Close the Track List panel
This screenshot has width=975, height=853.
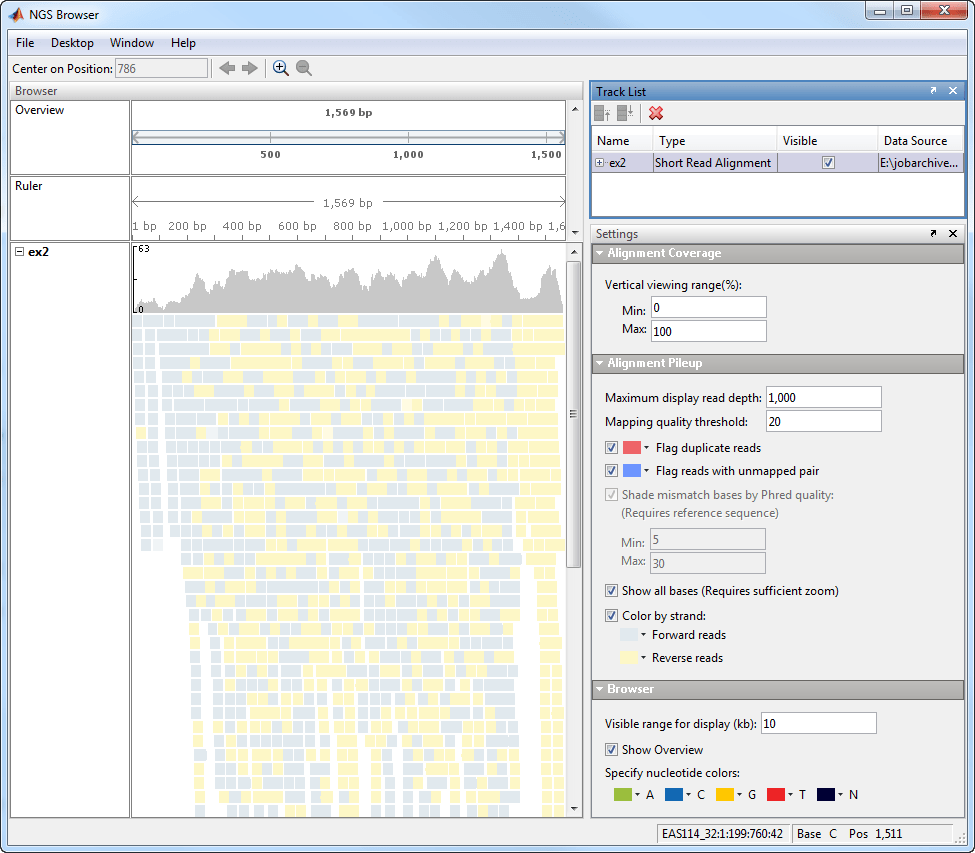tap(953, 91)
